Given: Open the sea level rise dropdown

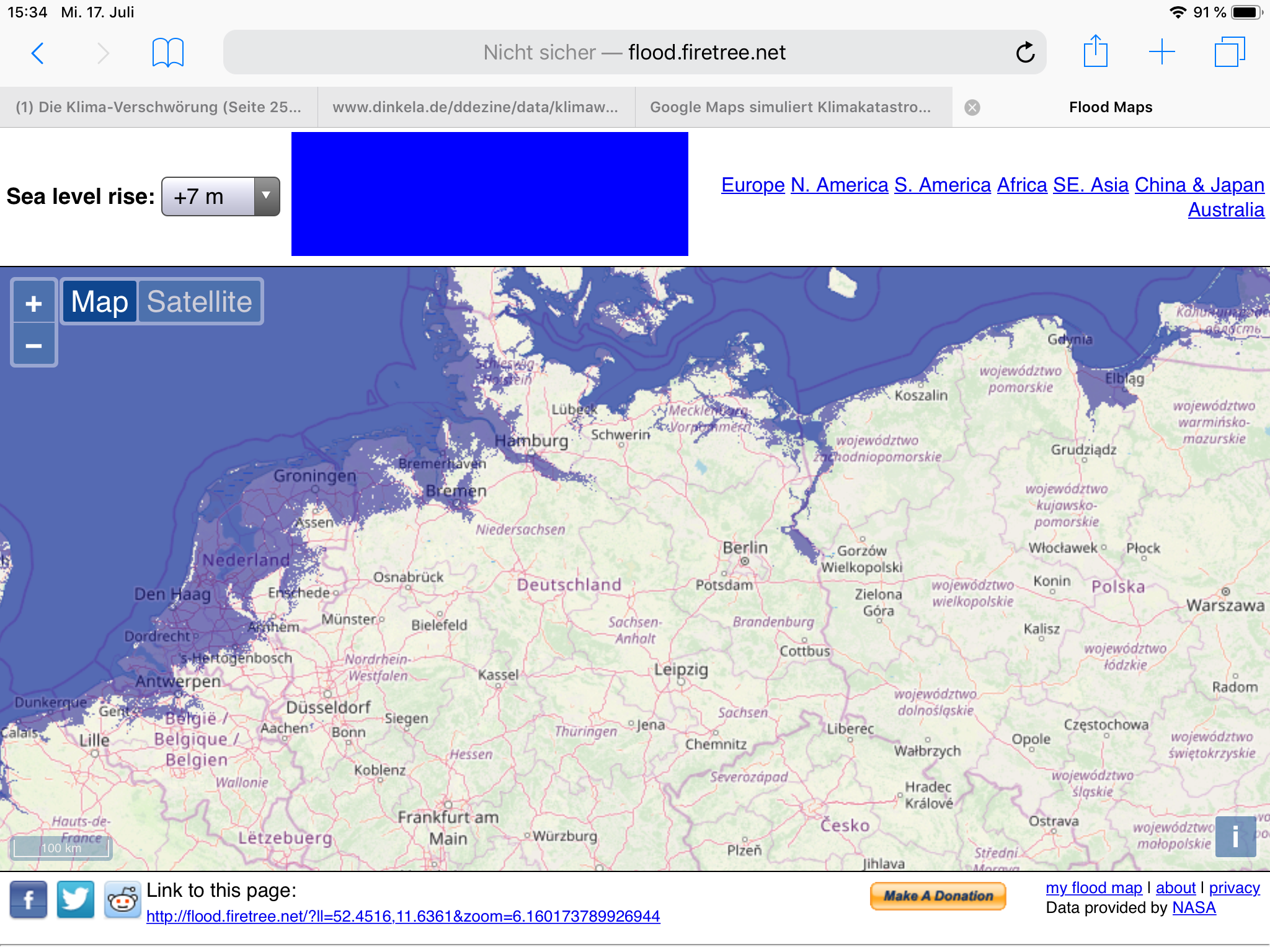Looking at the screenshot, I should [220, 196].
